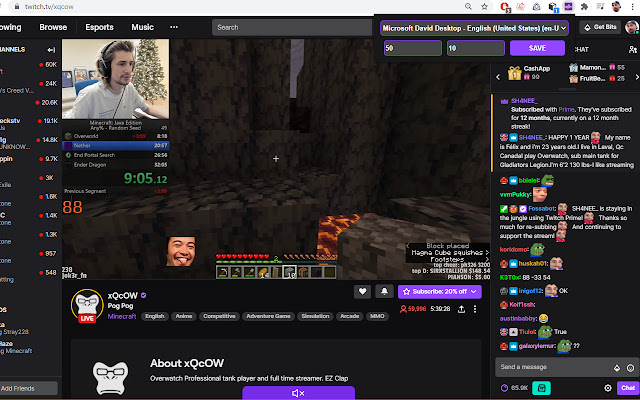Click Fossabot username in chat
This screenshot has height=400, width=640.
[542, 209]
